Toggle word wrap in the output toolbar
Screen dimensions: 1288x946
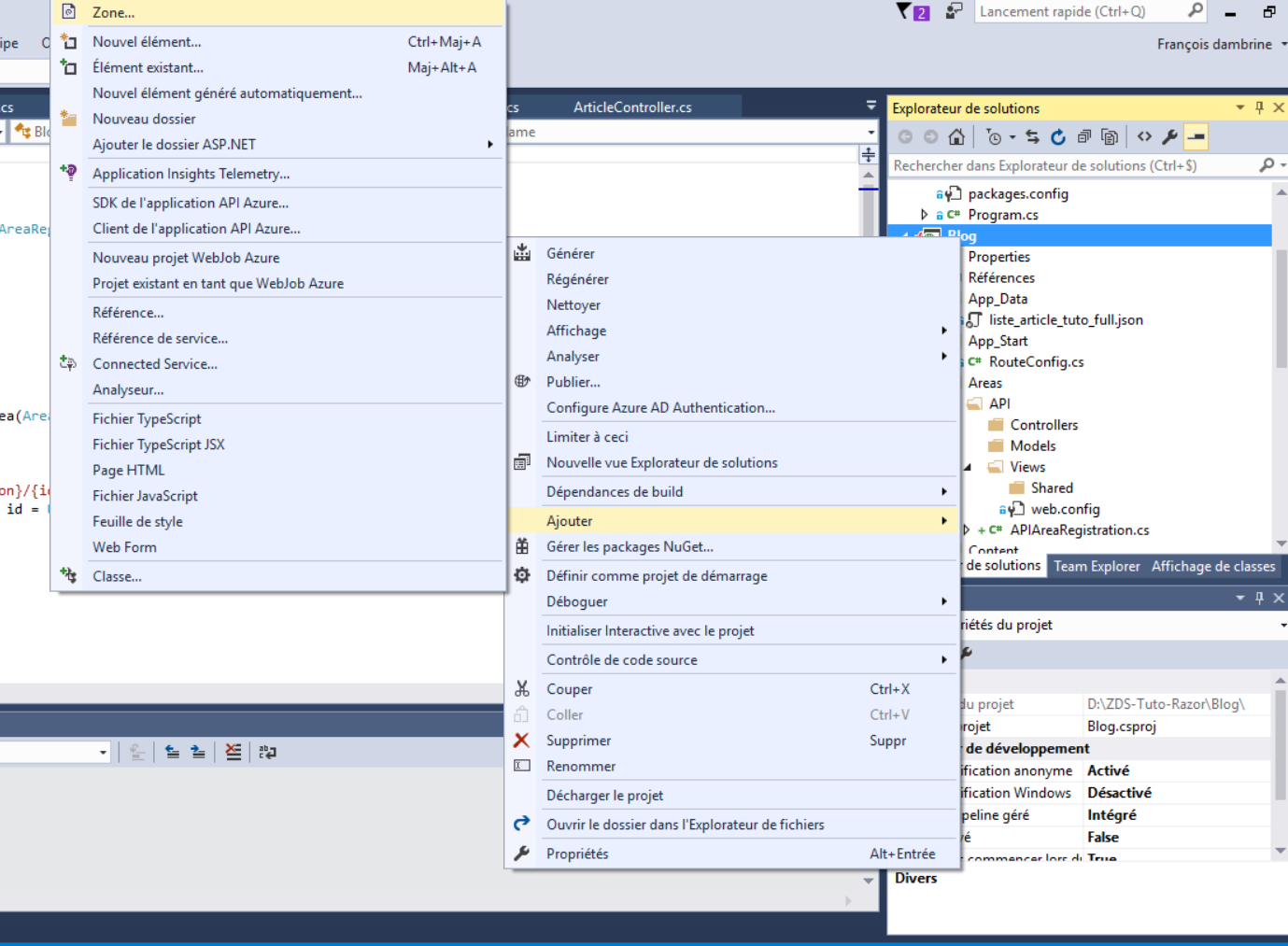click(x=267, y=752)
